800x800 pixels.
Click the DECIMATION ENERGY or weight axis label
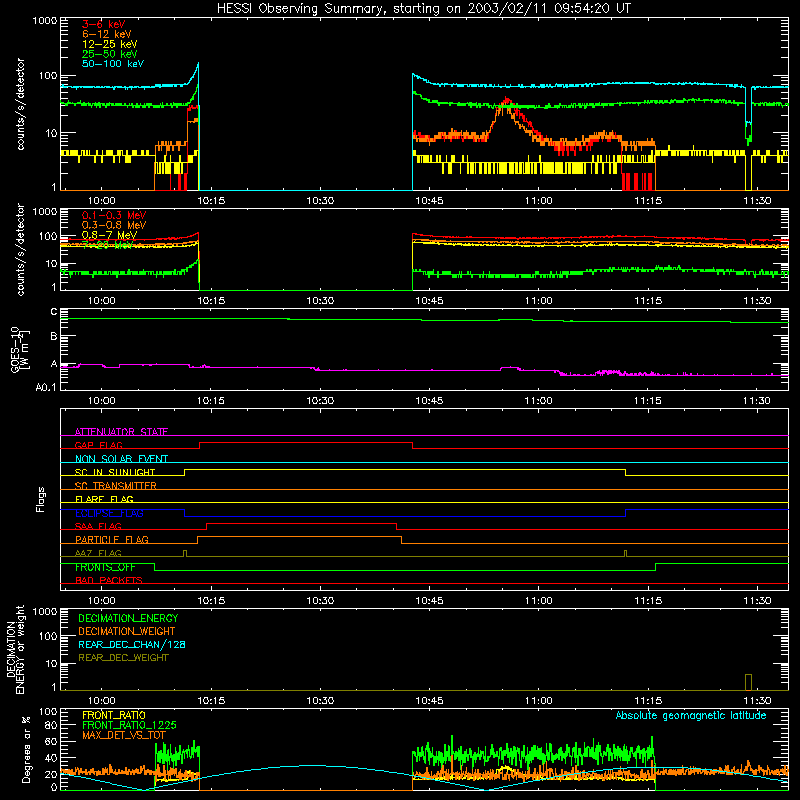[x=16, y=649]
